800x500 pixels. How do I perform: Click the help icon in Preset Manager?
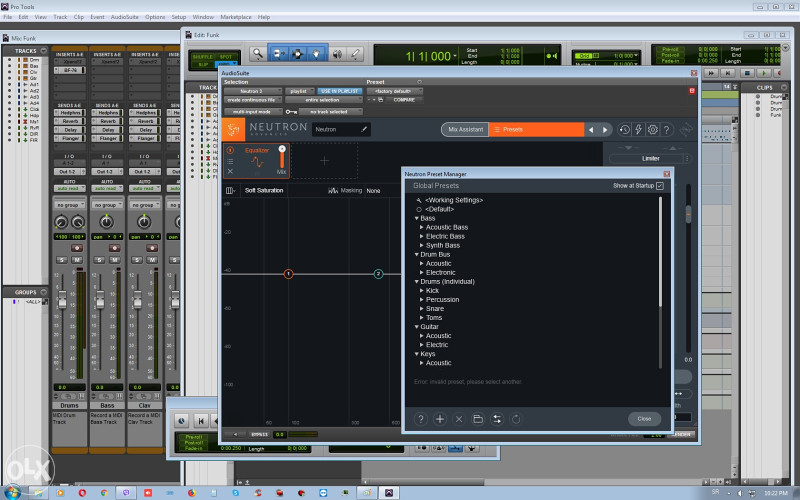(x=420, y=419)
